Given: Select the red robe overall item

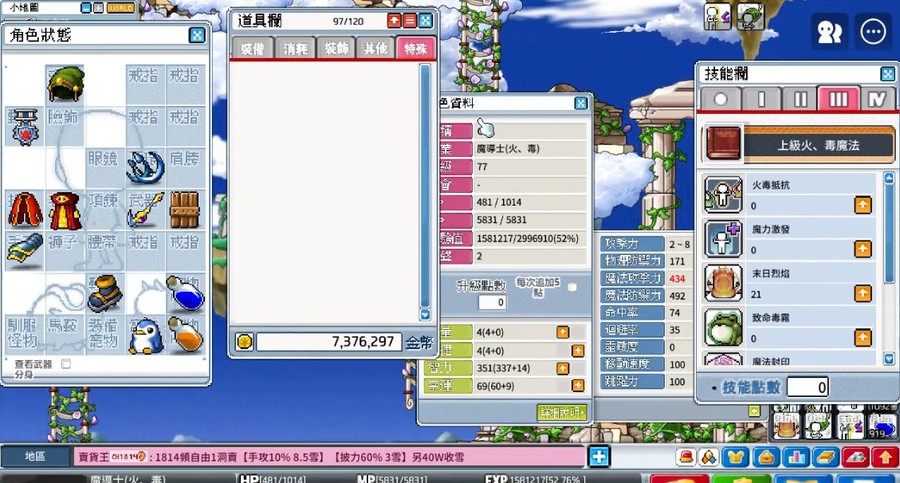Looking at the screenshot, I should pos(65,211).
